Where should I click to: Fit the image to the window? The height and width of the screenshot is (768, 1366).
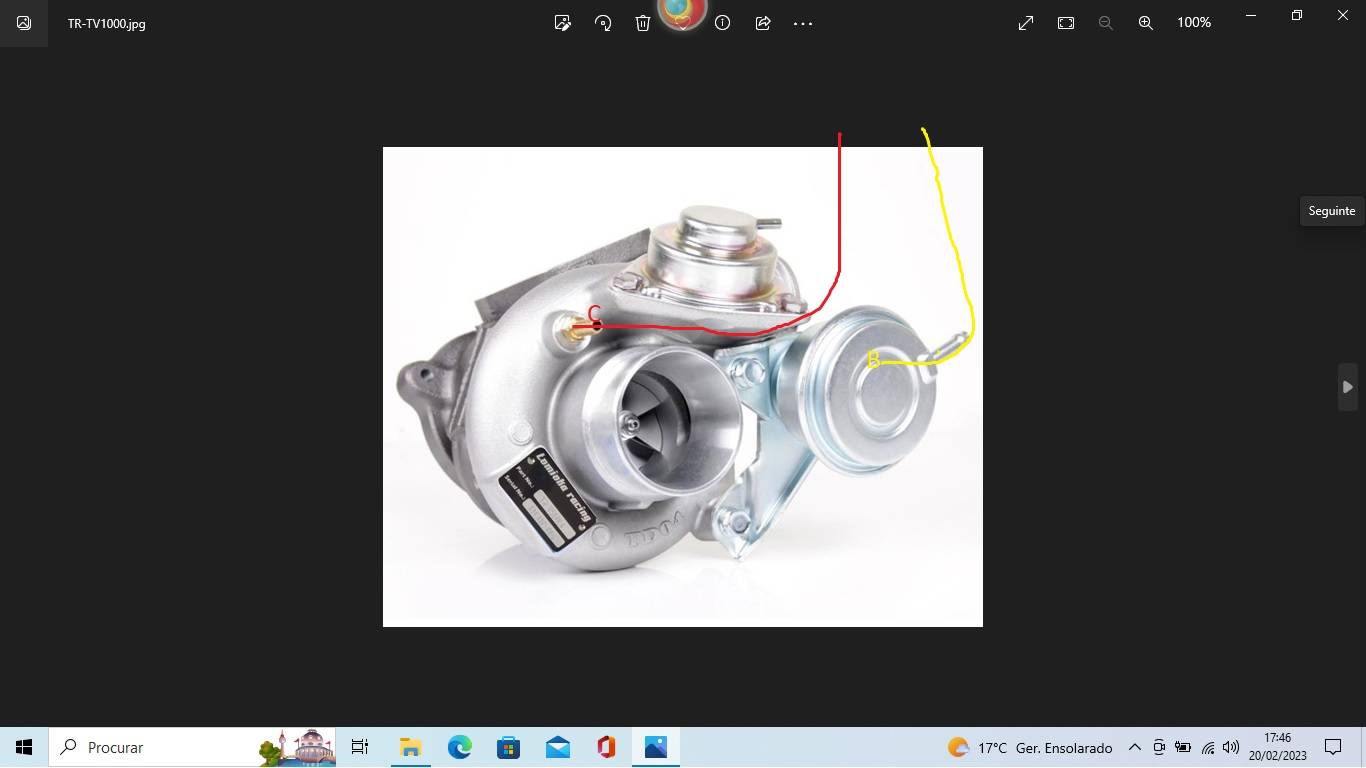pos(1065,22)
